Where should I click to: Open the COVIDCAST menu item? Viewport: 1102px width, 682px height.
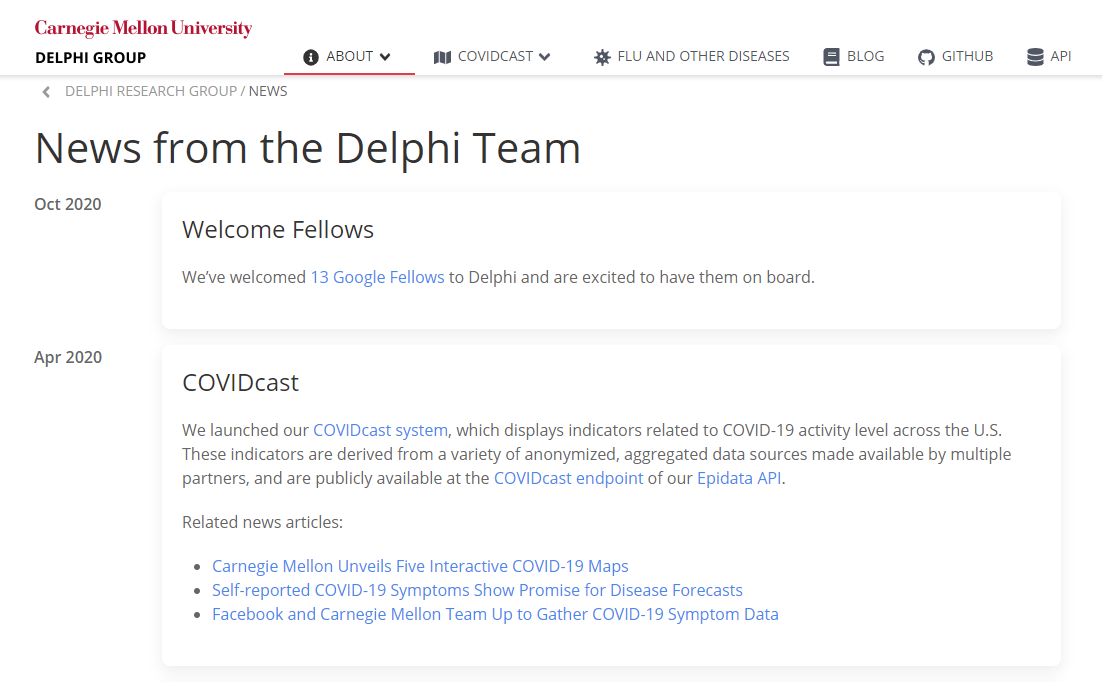click(x=495, y=56)
